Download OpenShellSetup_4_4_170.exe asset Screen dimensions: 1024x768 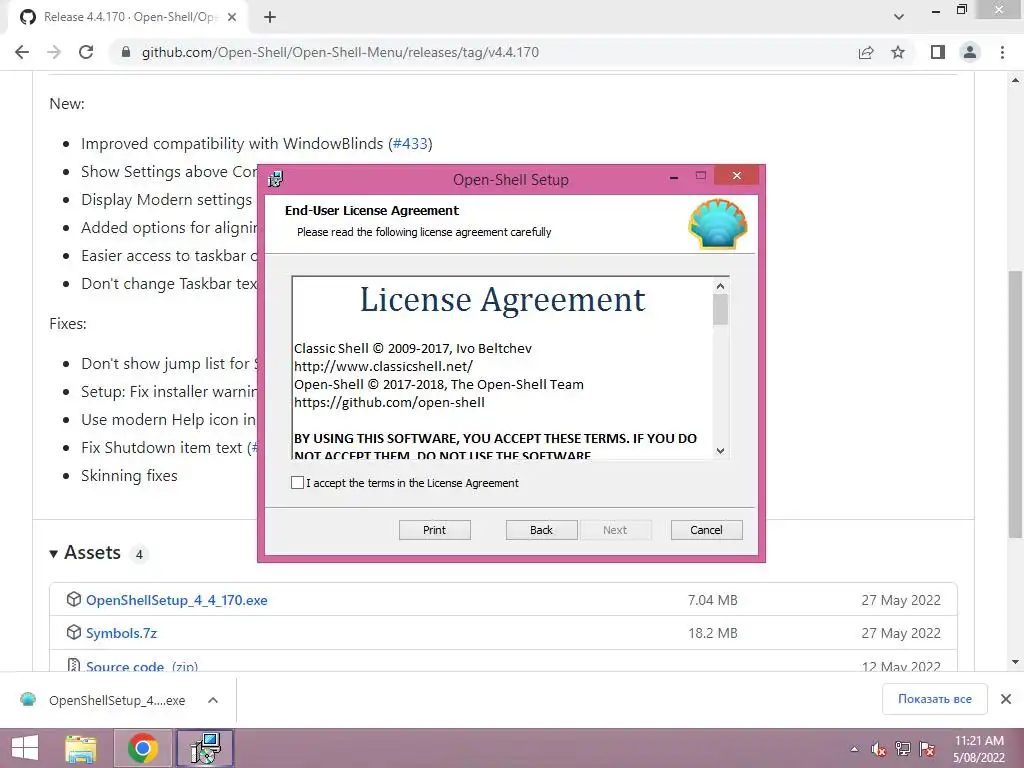(176, 600)
